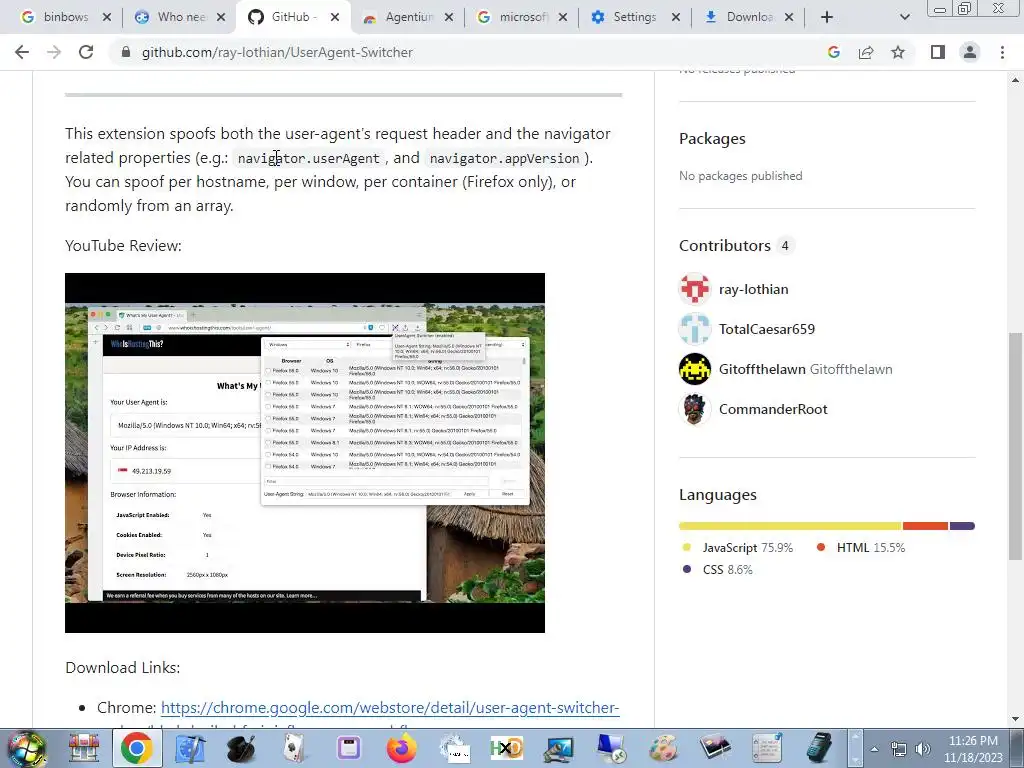Open the Remote Desktop taskbar icon
The width and height of the screenshot is (1024, 768).
[611, 748]
